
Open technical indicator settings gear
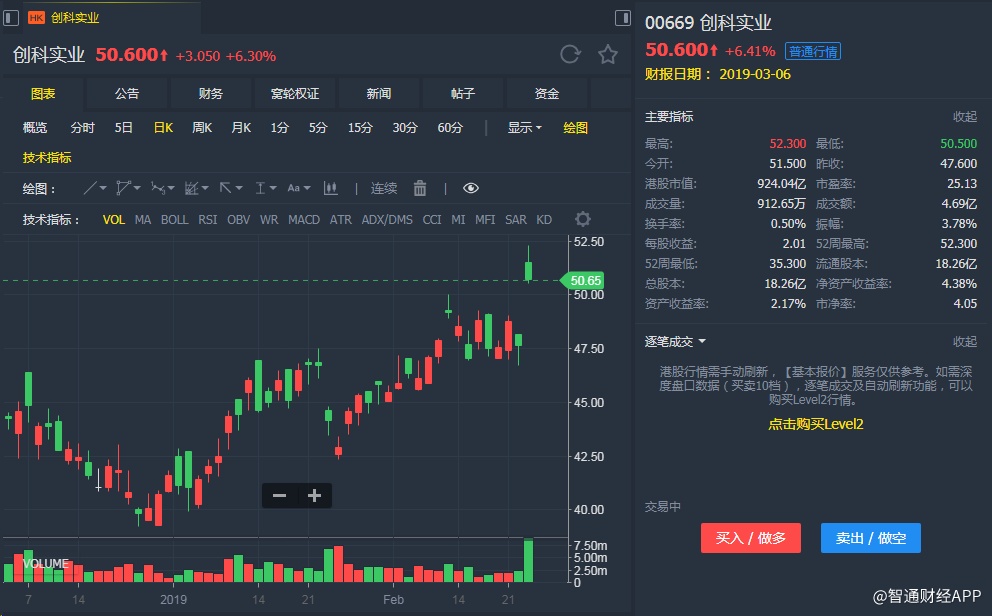583,219
